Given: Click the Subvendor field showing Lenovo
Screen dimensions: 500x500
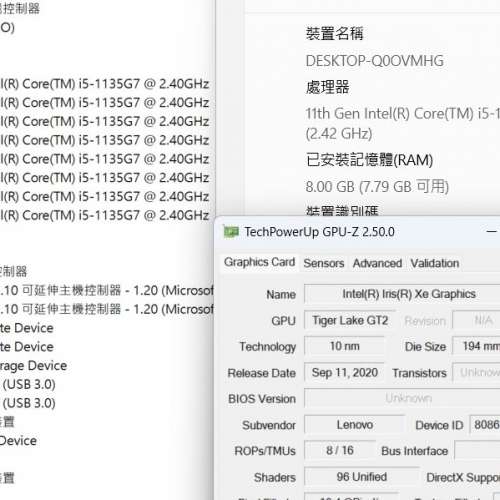Looking at the screenshot, I should click(x=355, y=425).
